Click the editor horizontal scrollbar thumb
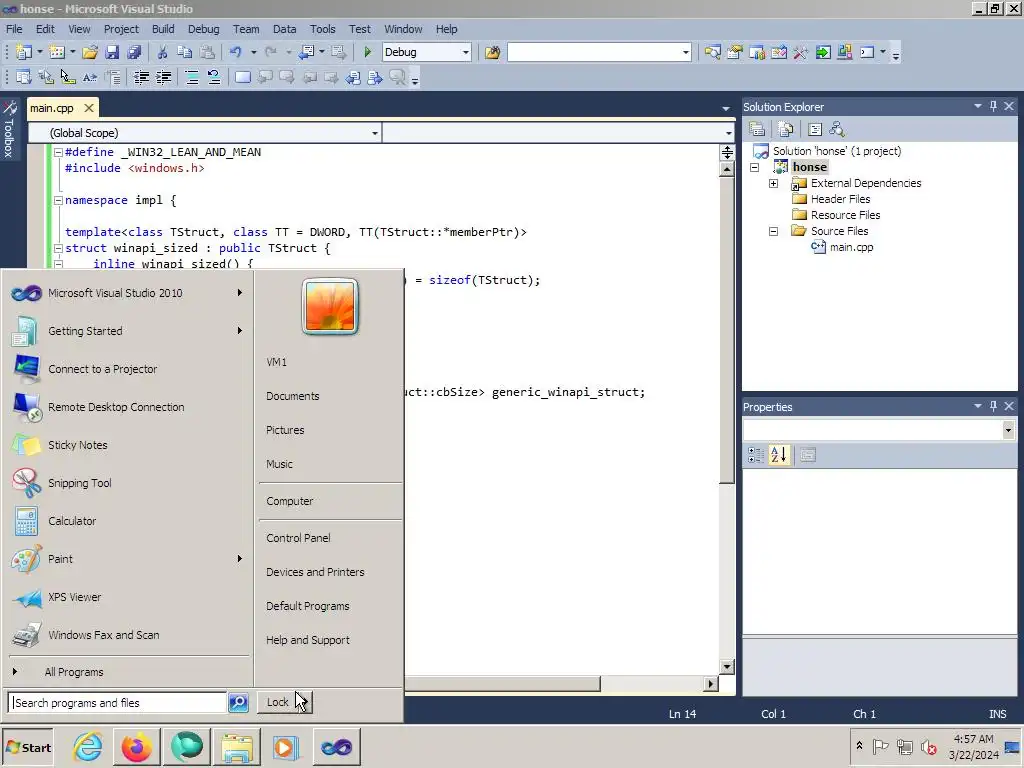This screenshot has height=768, width=1024. coord(502,684)
